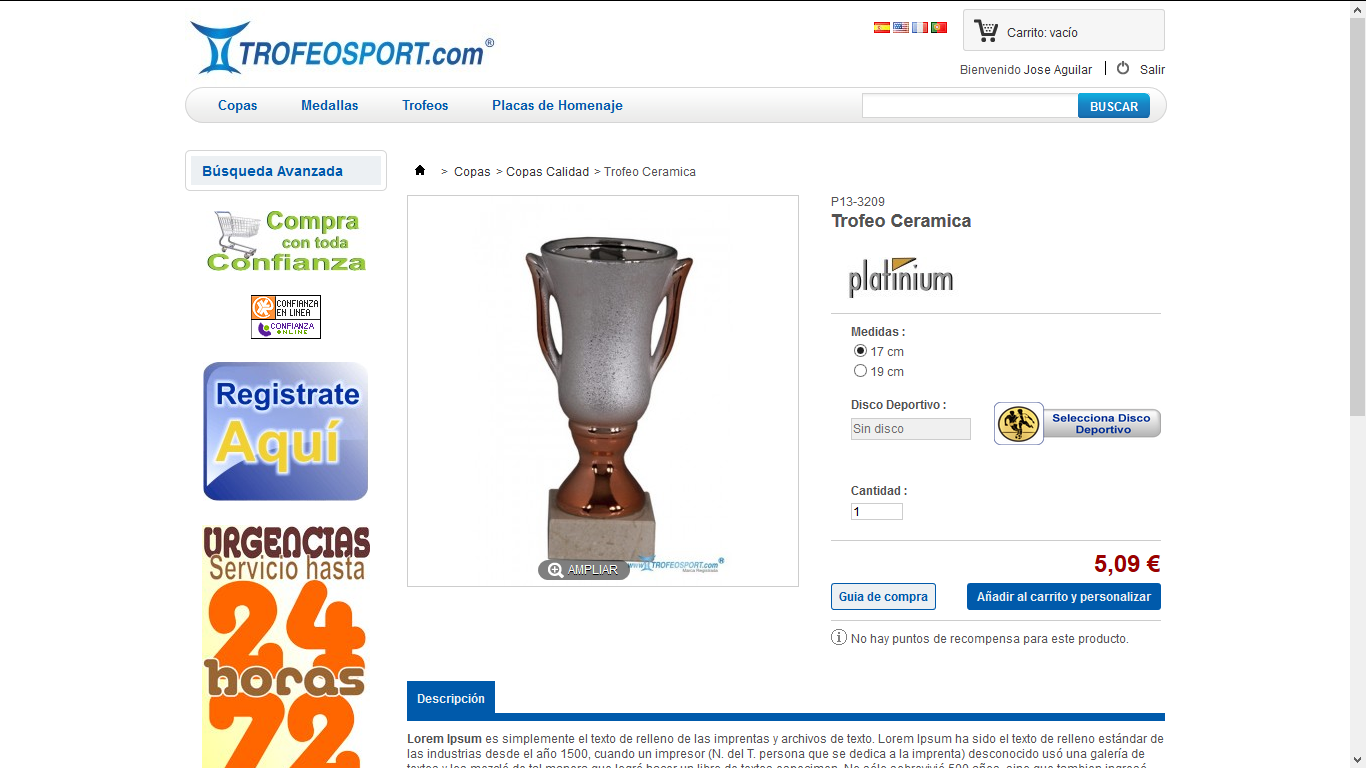The image size is (1366, 768).
Task: Switch to the Descripción tab
Action: point(451,699)
